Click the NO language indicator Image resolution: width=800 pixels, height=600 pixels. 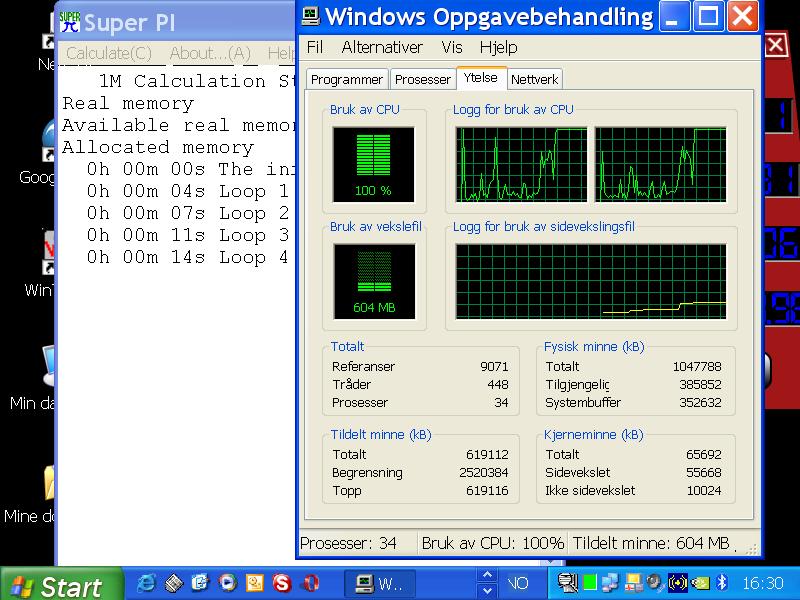[x=517, y=583]
